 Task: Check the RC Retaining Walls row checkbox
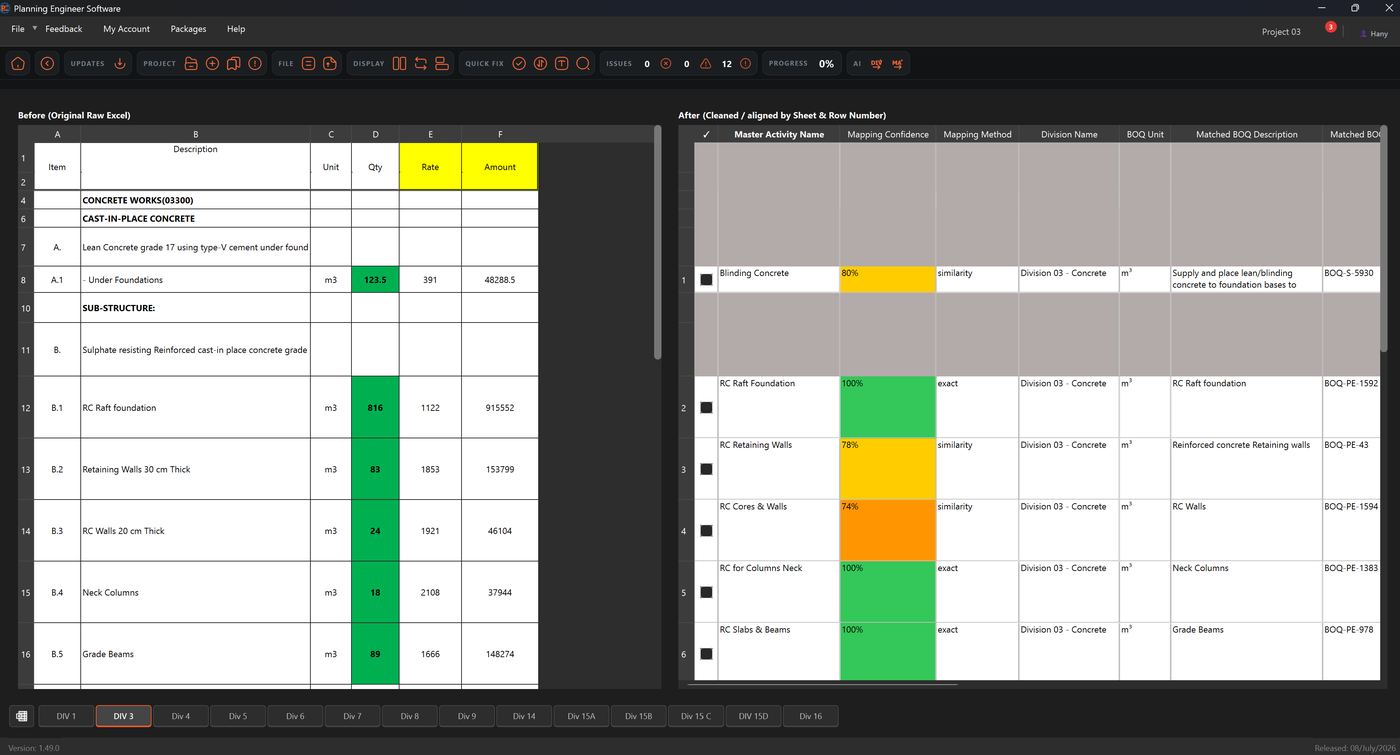point(706,469)
